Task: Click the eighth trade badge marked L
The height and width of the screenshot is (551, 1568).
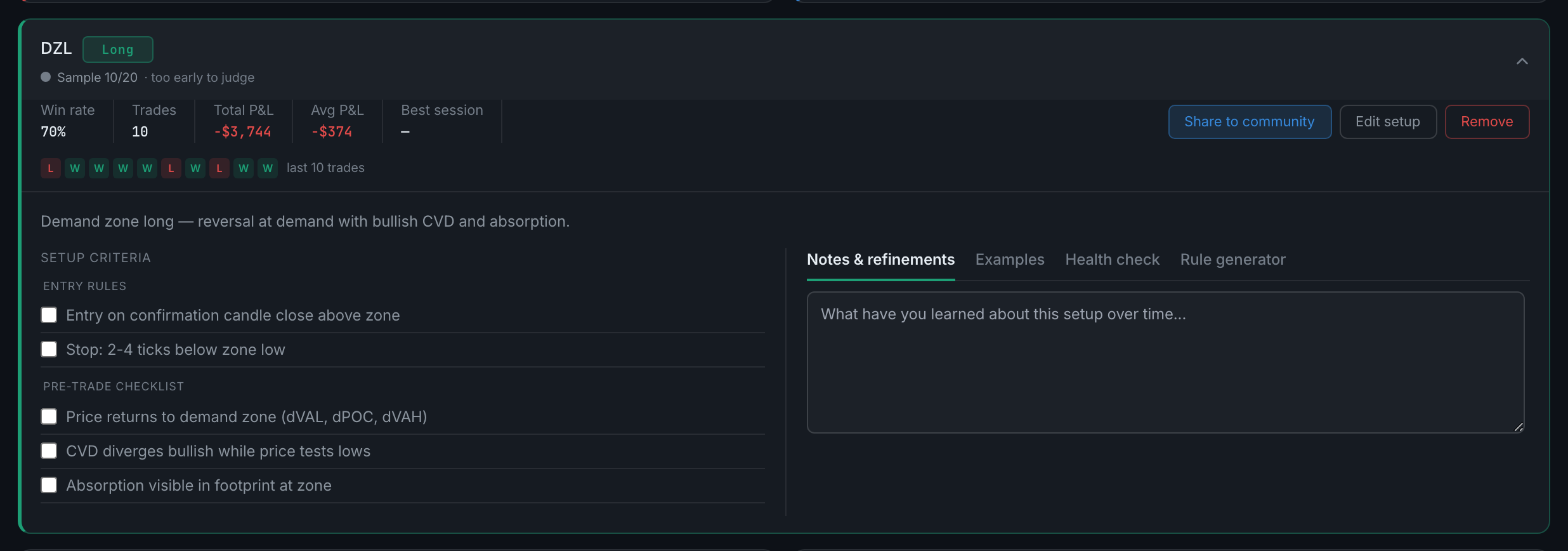Action: (x=219, y=168)
